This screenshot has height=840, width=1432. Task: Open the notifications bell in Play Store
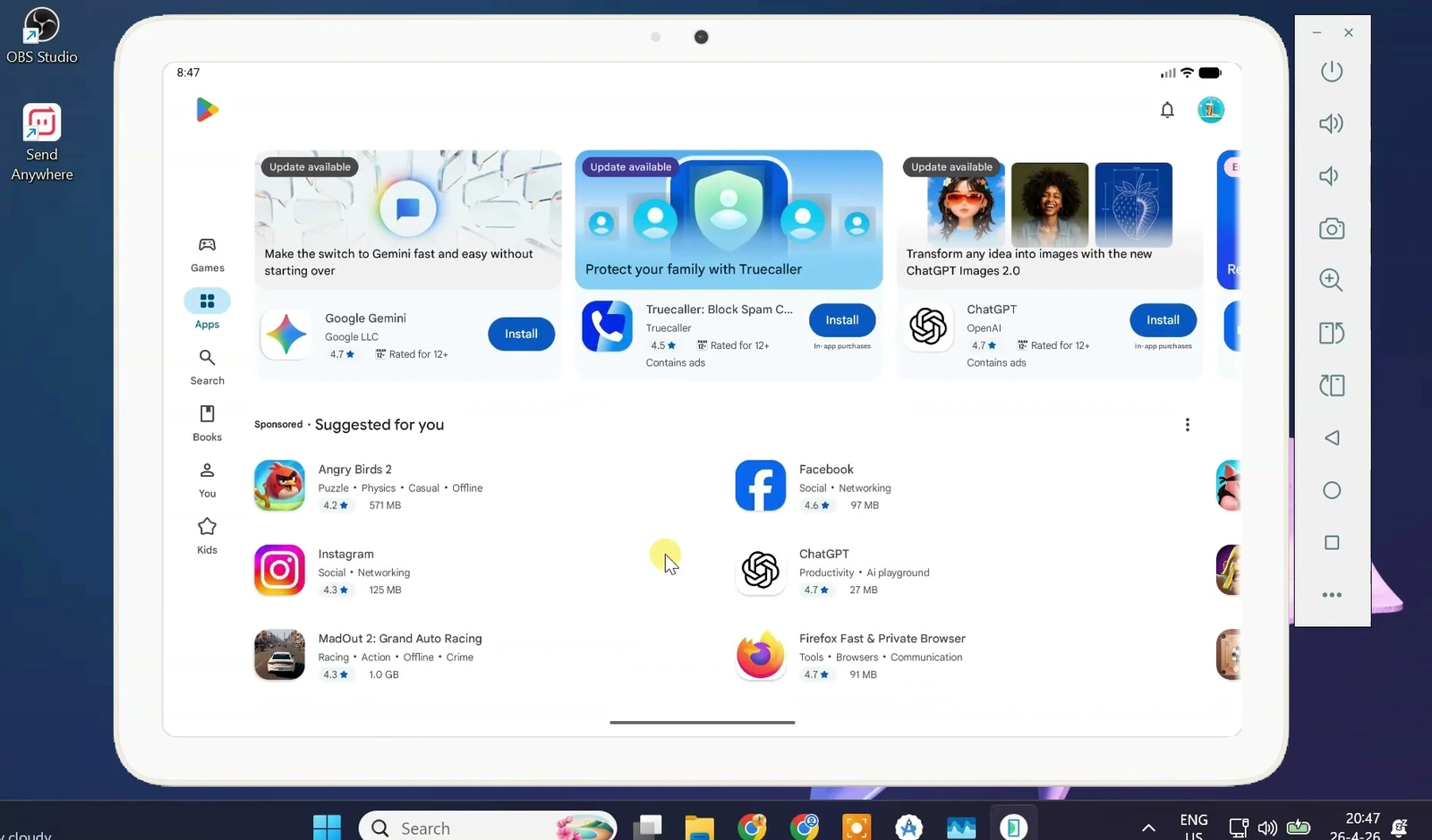(1167, 110)
